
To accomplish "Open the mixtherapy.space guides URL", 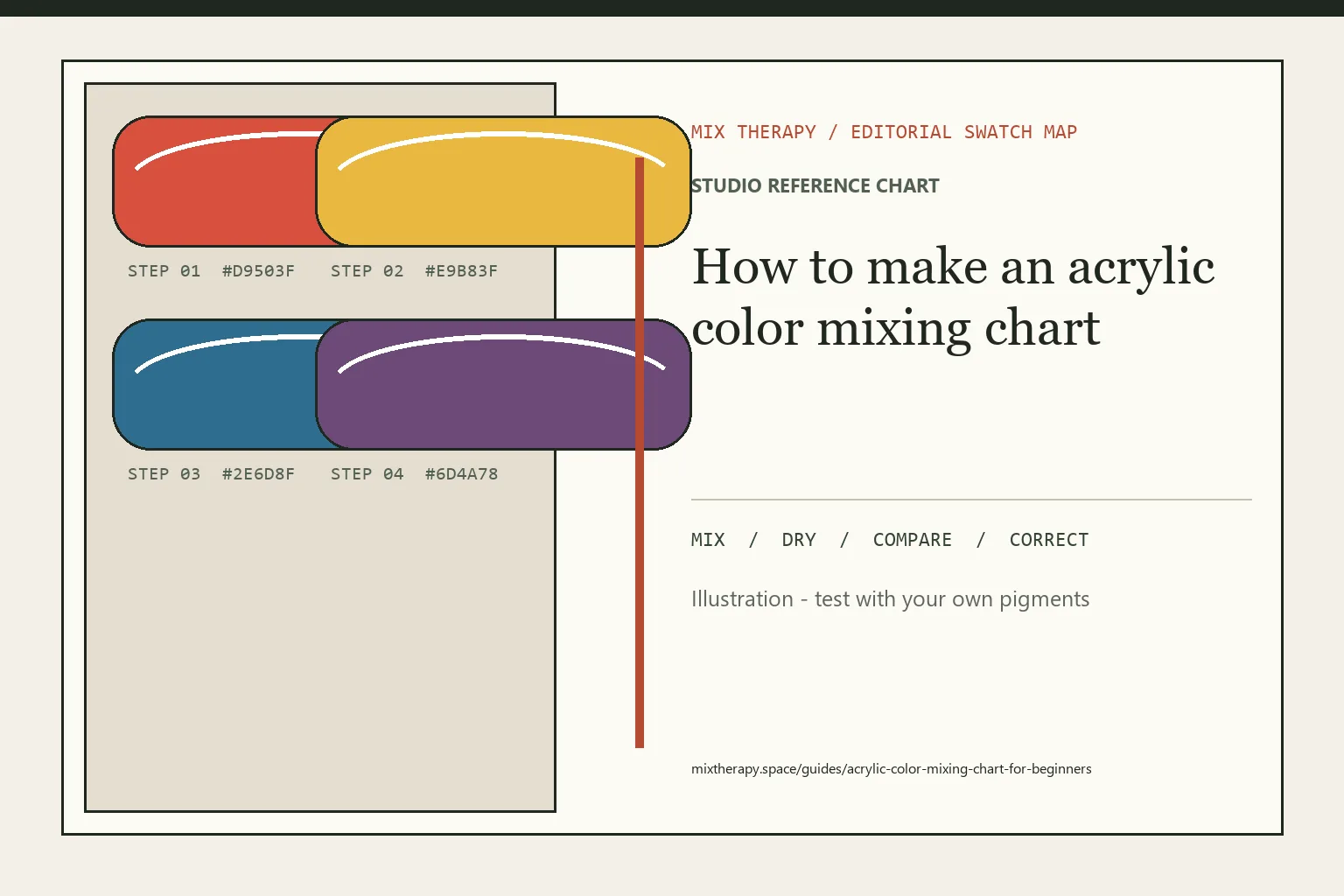I will (892, 769).
